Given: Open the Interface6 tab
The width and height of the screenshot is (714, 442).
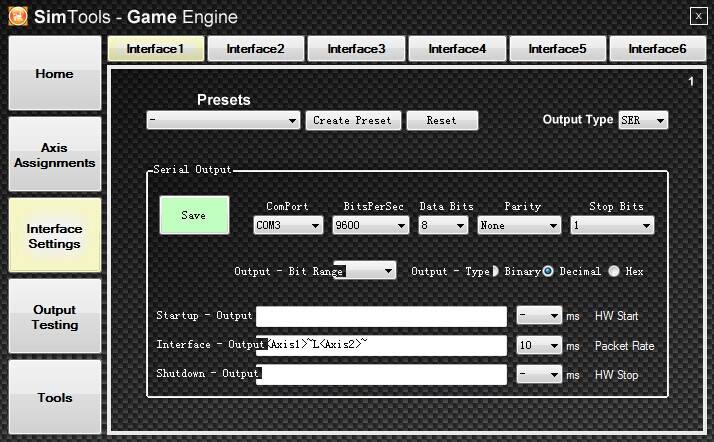Looking at the screenshot, I should point(658,49).
